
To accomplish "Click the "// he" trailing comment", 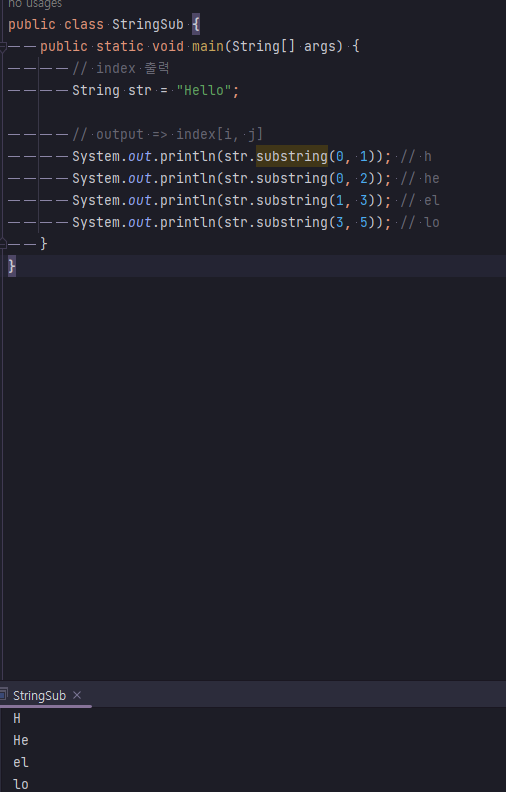I will [x=420, y=178].
